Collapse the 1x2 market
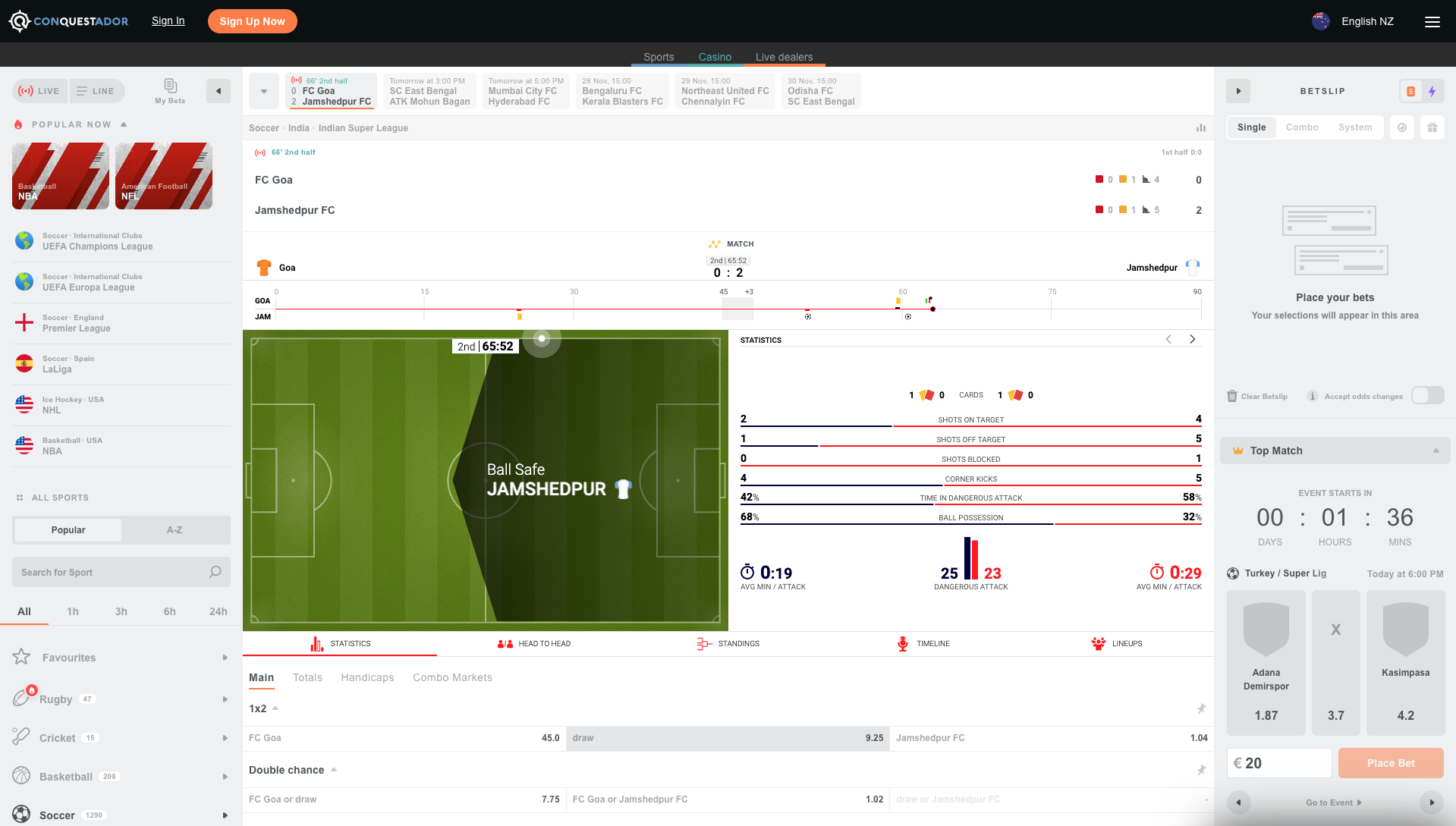Image resolution: width=1456 pixels, height=826 pixels. (x=275, y=708)
